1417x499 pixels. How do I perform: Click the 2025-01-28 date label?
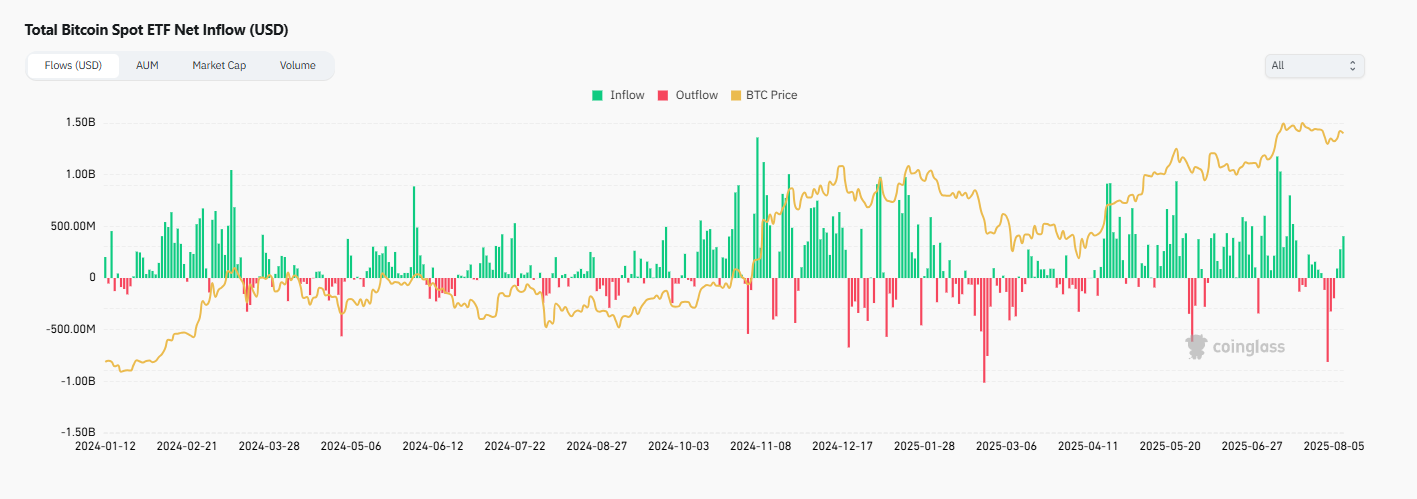(x=924, y=446)
